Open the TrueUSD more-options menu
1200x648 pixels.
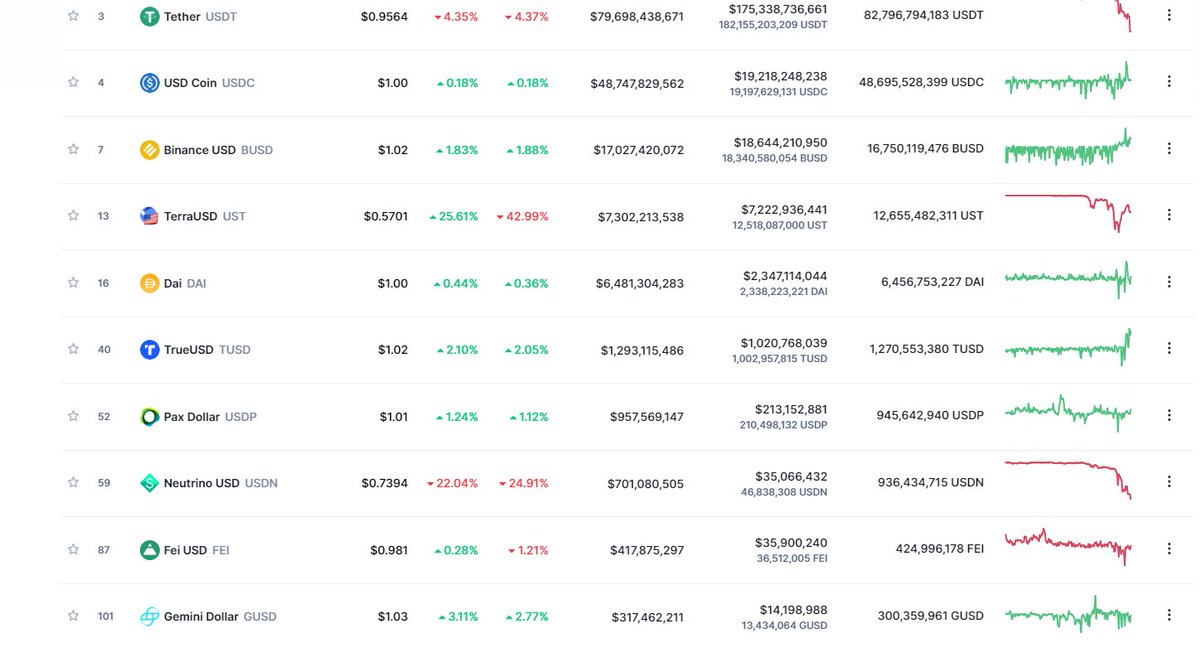[1168, 348]
